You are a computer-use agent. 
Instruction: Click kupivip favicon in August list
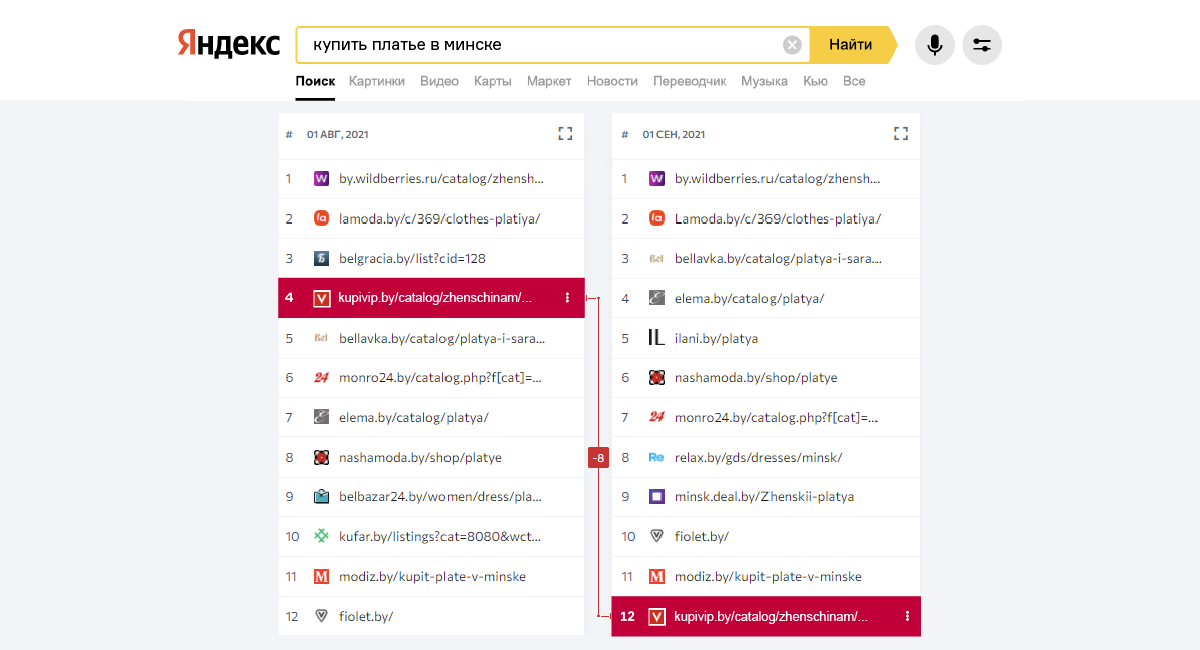pyautogui.click(x=321, y=298)
